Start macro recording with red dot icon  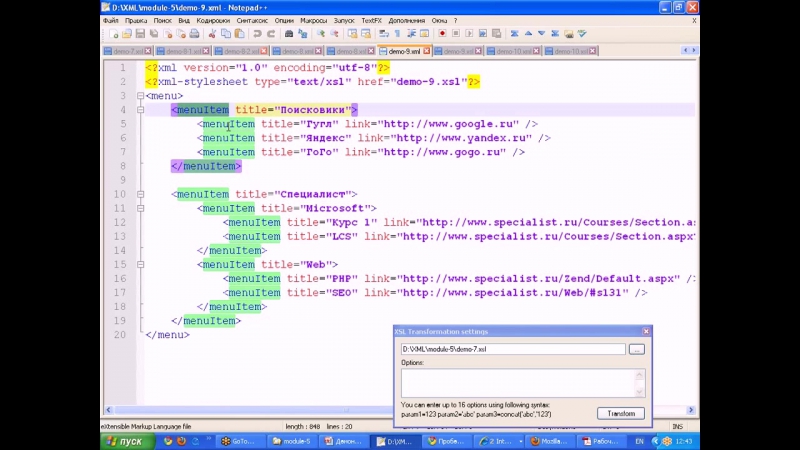[x=441, y=33]
